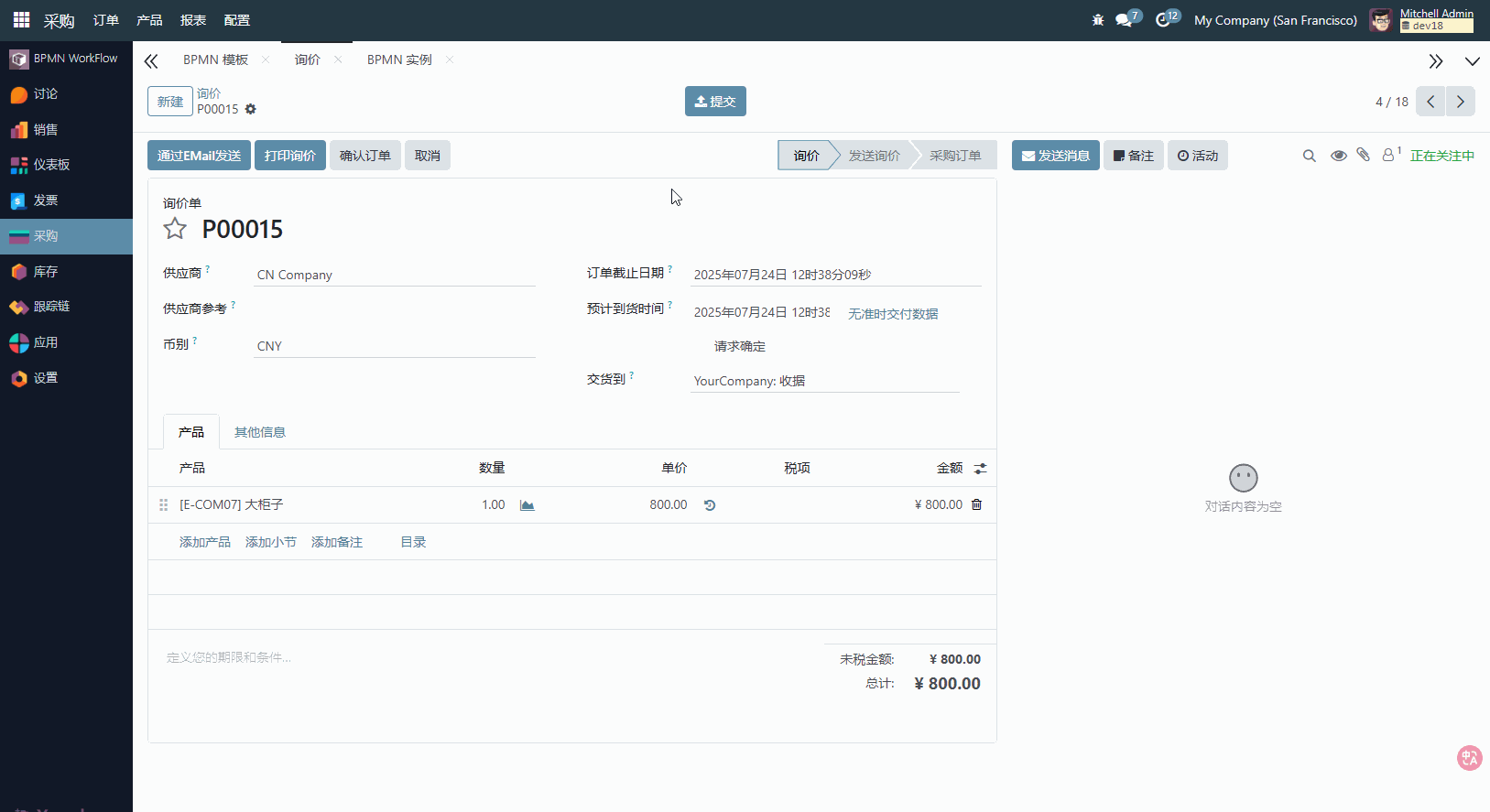1490x812 pixels.
Task: Toggle the favorite star for P00015
Action: coord(175,229)
